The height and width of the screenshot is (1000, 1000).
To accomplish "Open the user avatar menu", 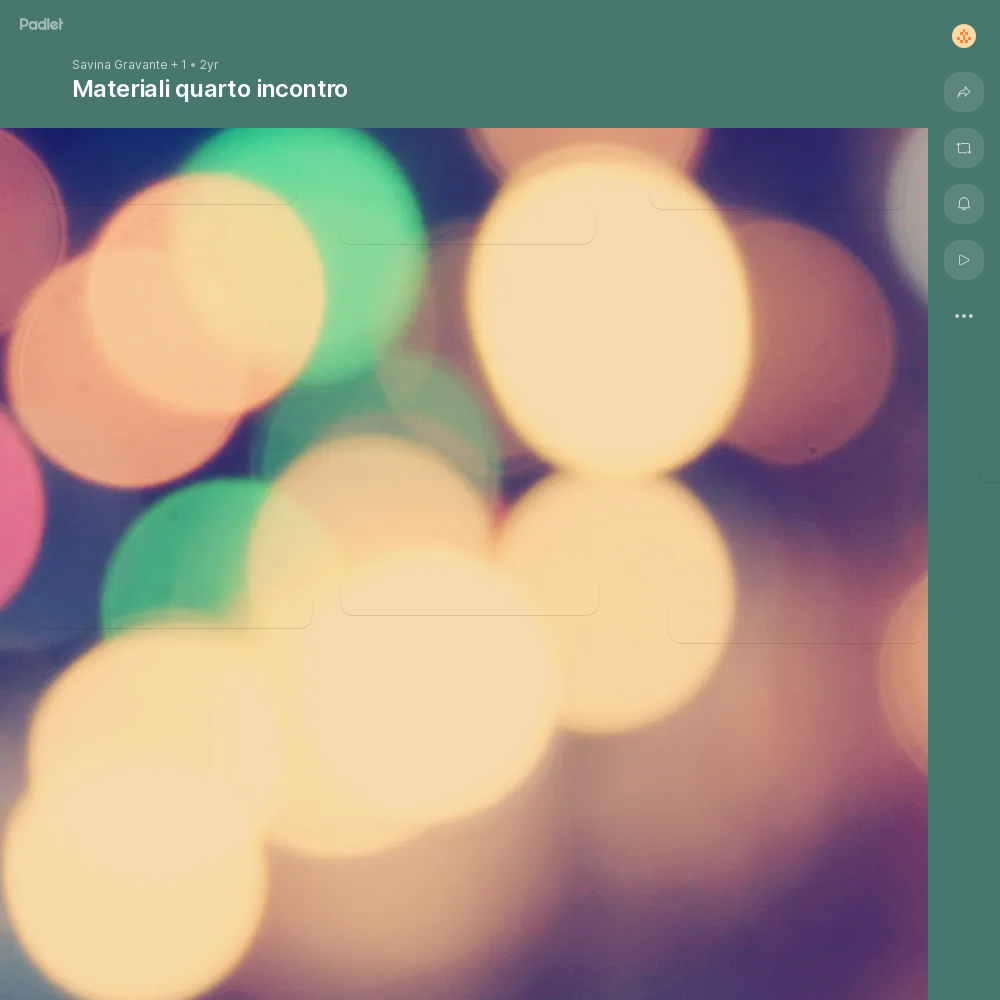I will tap(964, 36).
